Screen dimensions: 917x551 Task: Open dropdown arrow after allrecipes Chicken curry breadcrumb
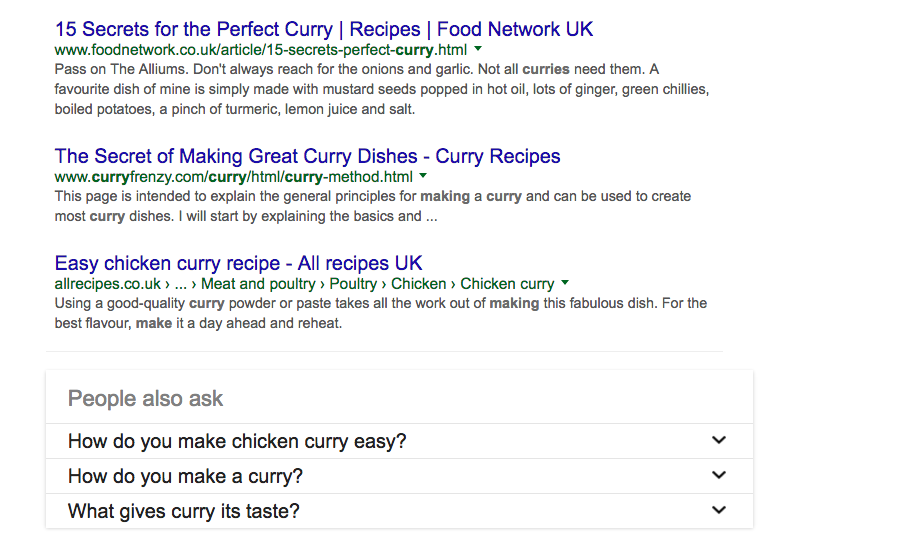coord(565,283)
